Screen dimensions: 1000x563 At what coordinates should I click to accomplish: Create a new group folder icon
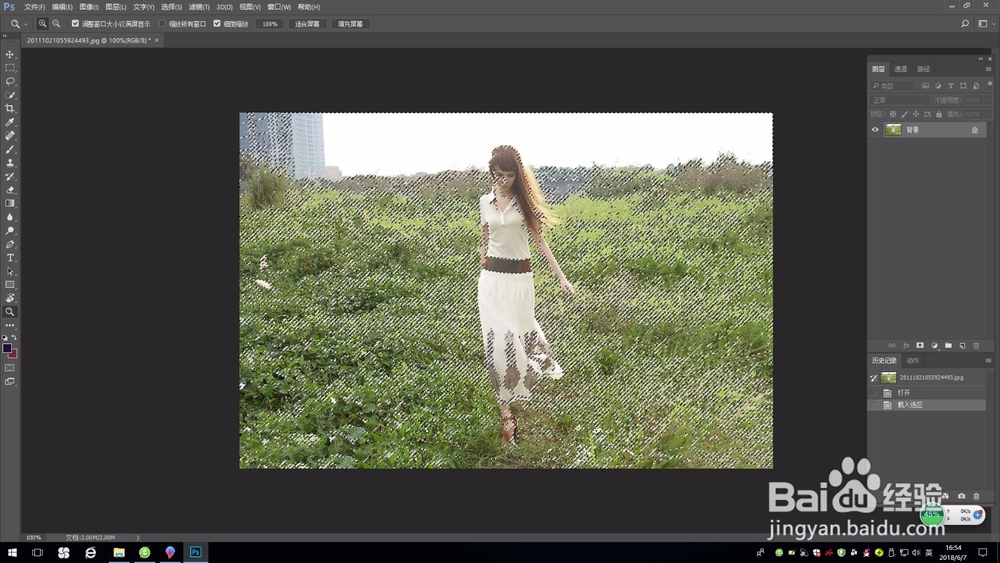(948, 346)
